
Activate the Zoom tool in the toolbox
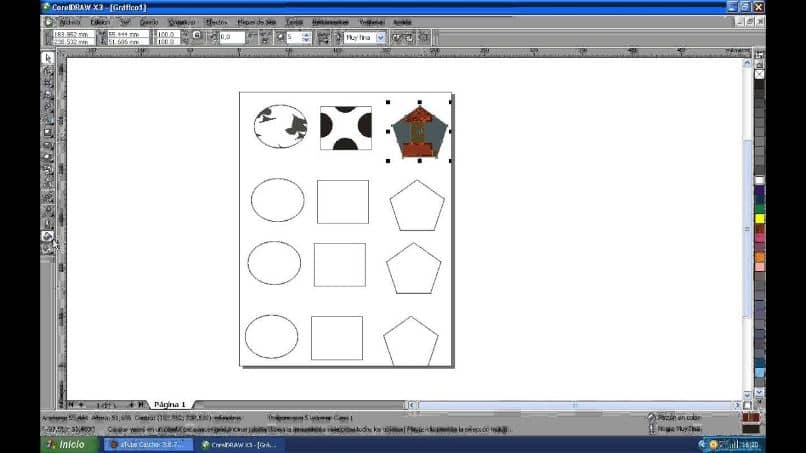click(x=48, y=95)
